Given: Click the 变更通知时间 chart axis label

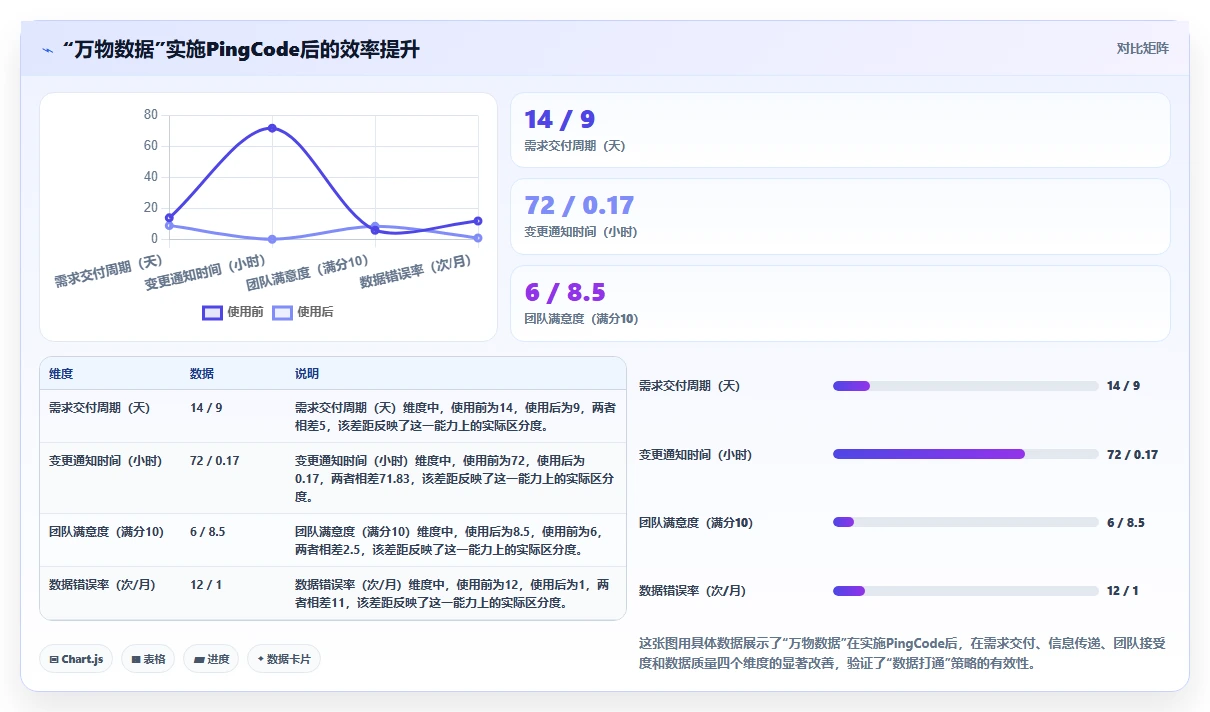Looking at the screenshot, I should pos(205,272).
